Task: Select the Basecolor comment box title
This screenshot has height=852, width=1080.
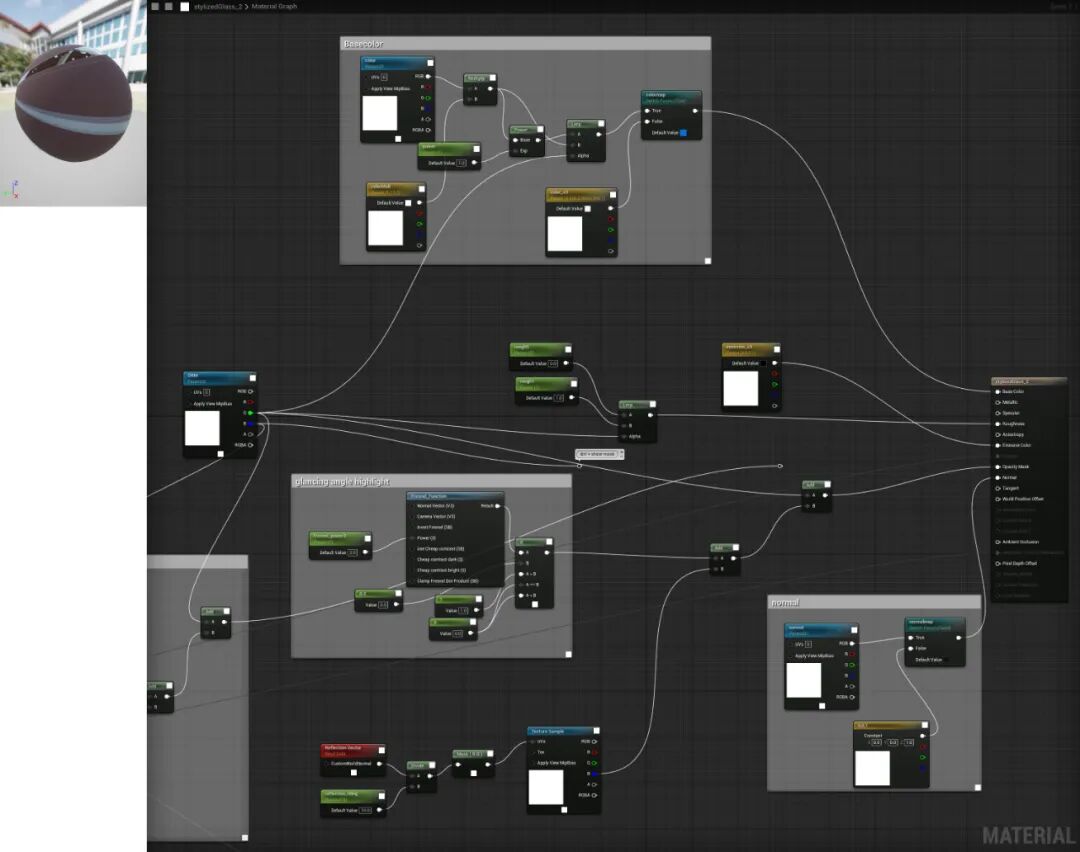Action: (x=364, y=43)
